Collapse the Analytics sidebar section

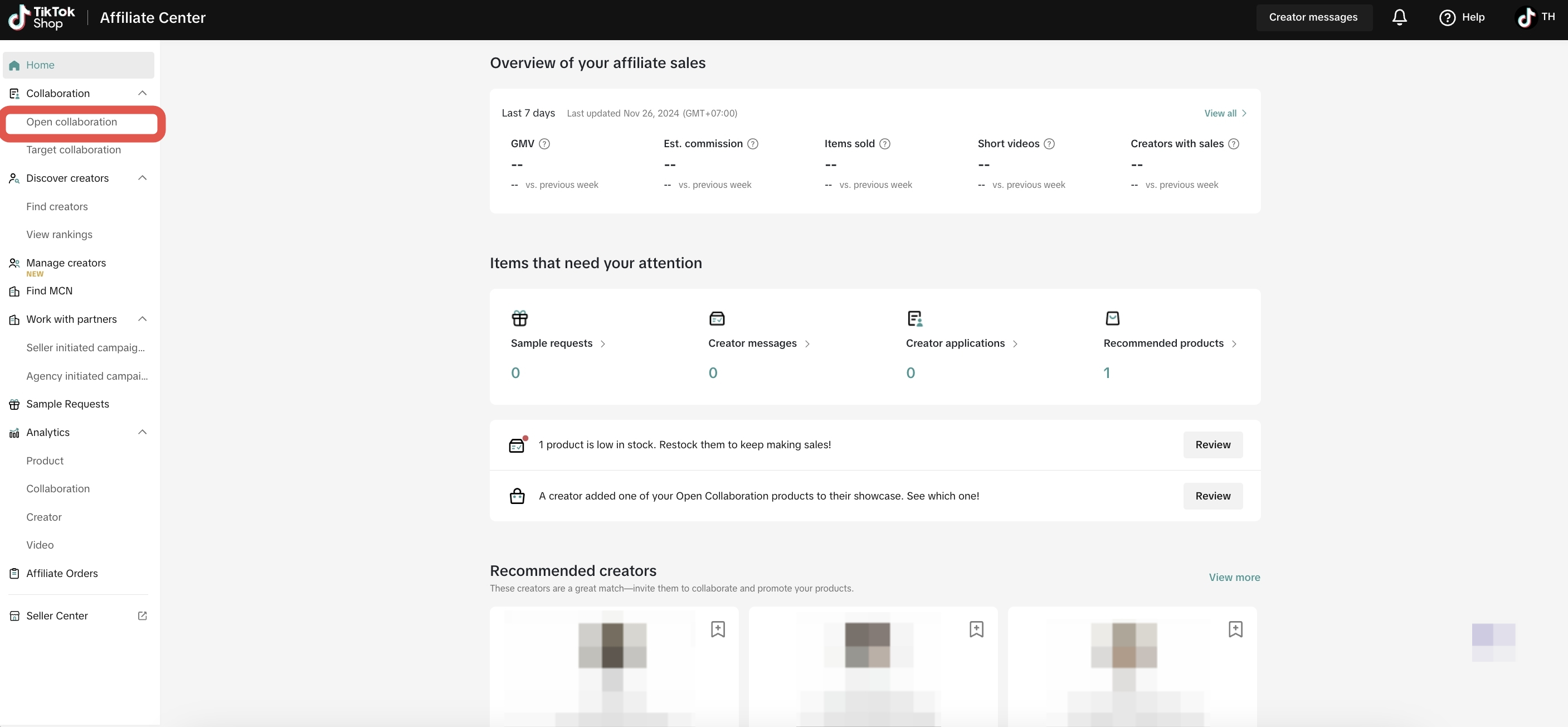pos(143,432)
